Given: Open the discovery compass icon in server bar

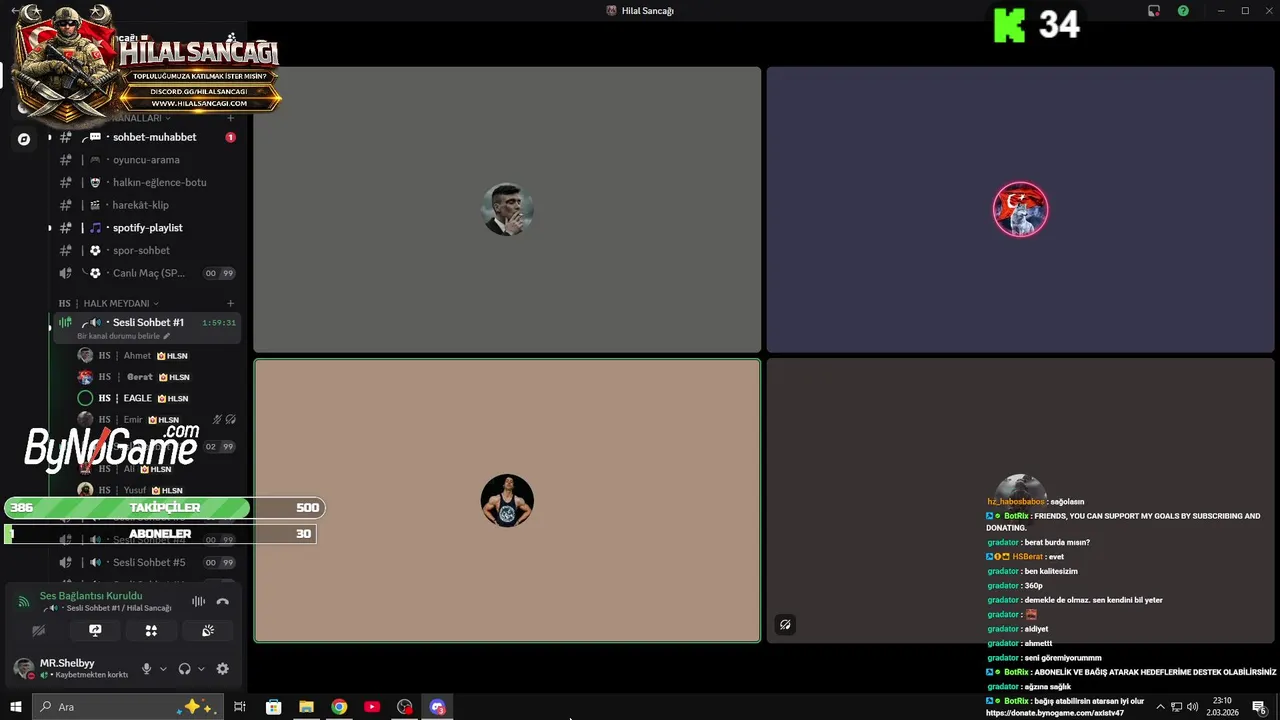Looking at the screenshot, I should [x=24, y=139].
